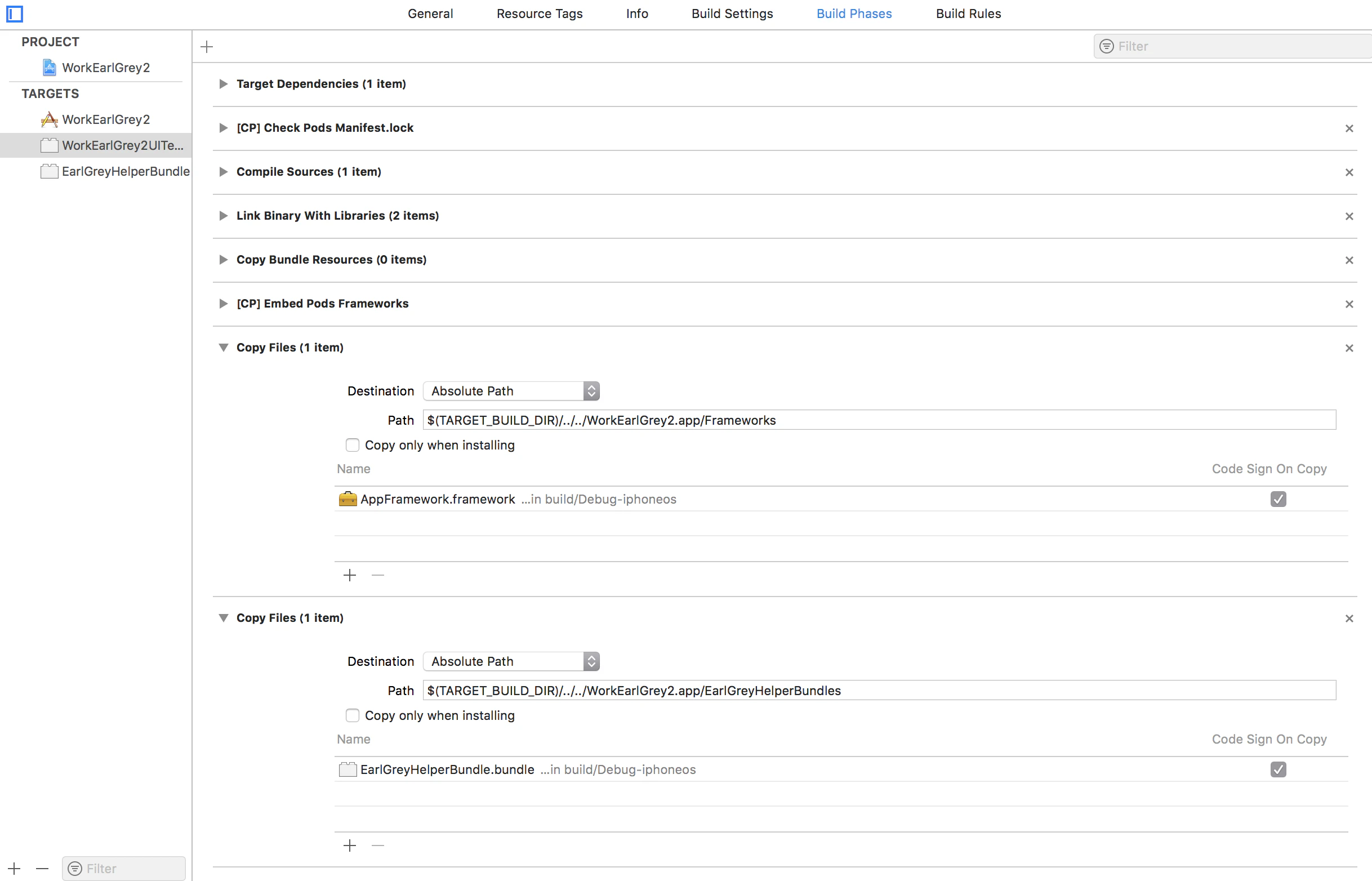Collapse the Frameworks Copy Files section
This screenshot has height=881, width=1372.
pyautogui.click(x=223, y=347)
